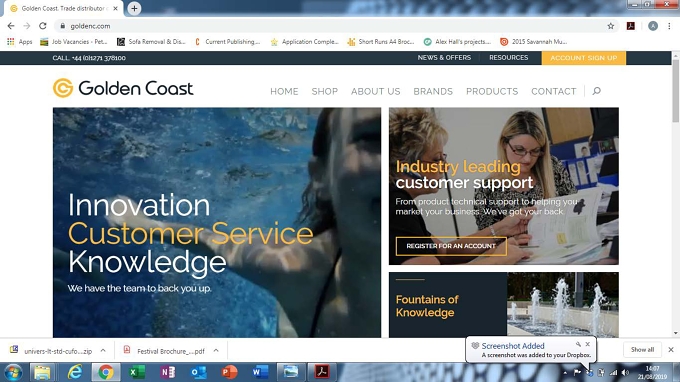Viewport: 680px width, 382px height.
Task: Reload the page with the refresh icon
Action: [x=42, y=26]
